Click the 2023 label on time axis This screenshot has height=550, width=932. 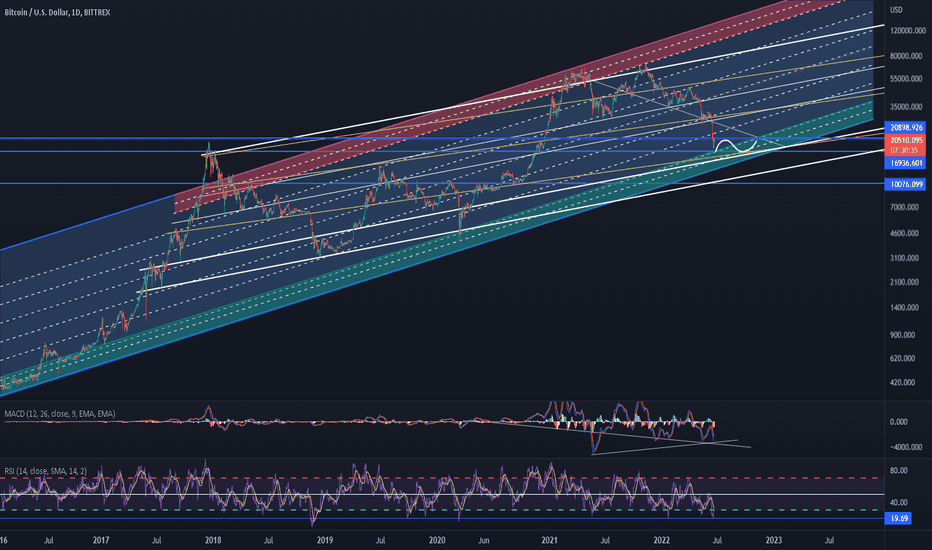(773, 540)
